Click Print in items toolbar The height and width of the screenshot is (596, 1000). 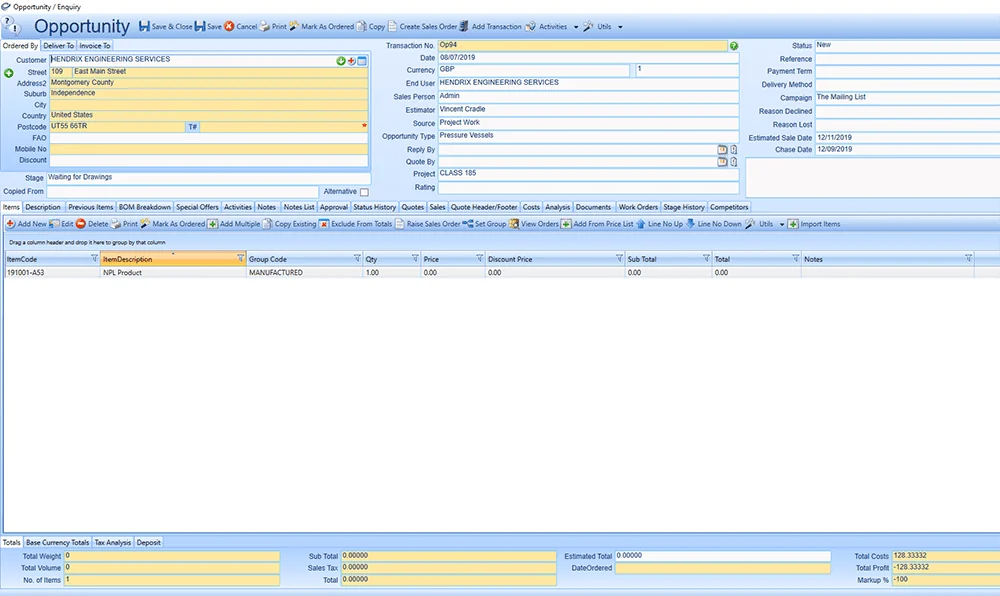pos(124,224)
